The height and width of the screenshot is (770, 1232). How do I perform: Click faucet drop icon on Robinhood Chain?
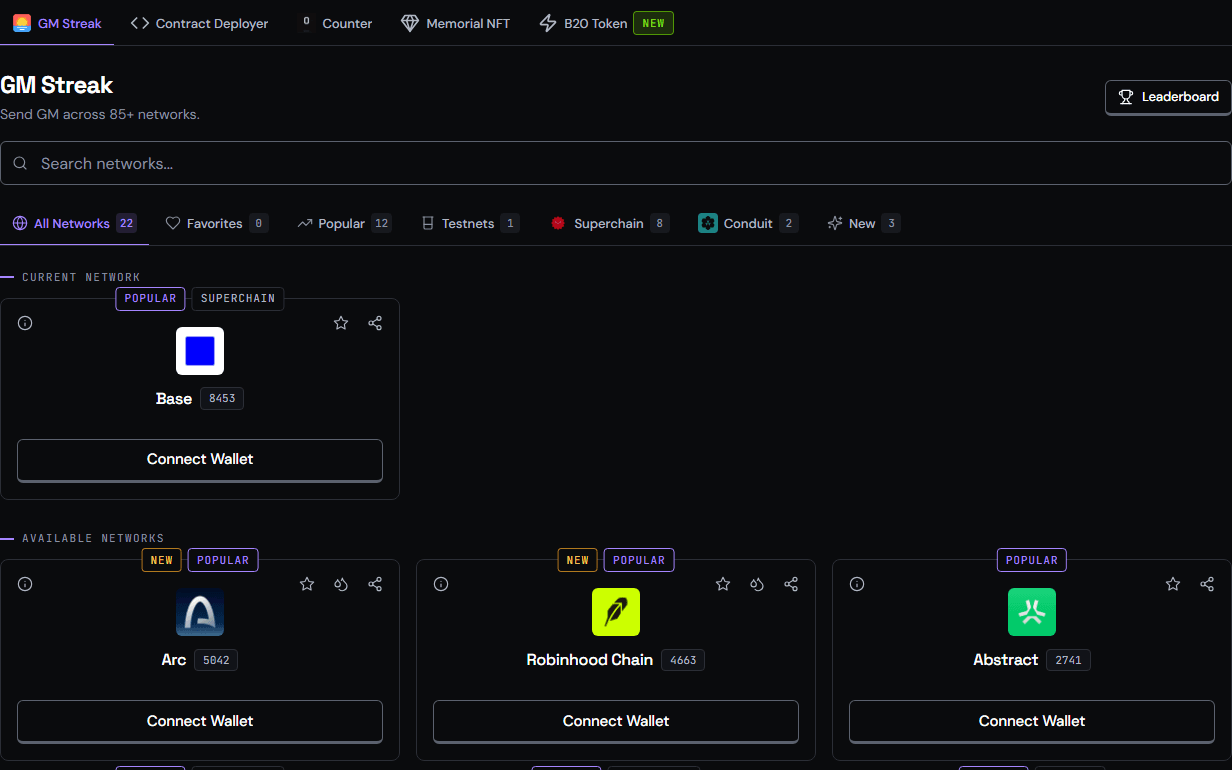[757, 584]
